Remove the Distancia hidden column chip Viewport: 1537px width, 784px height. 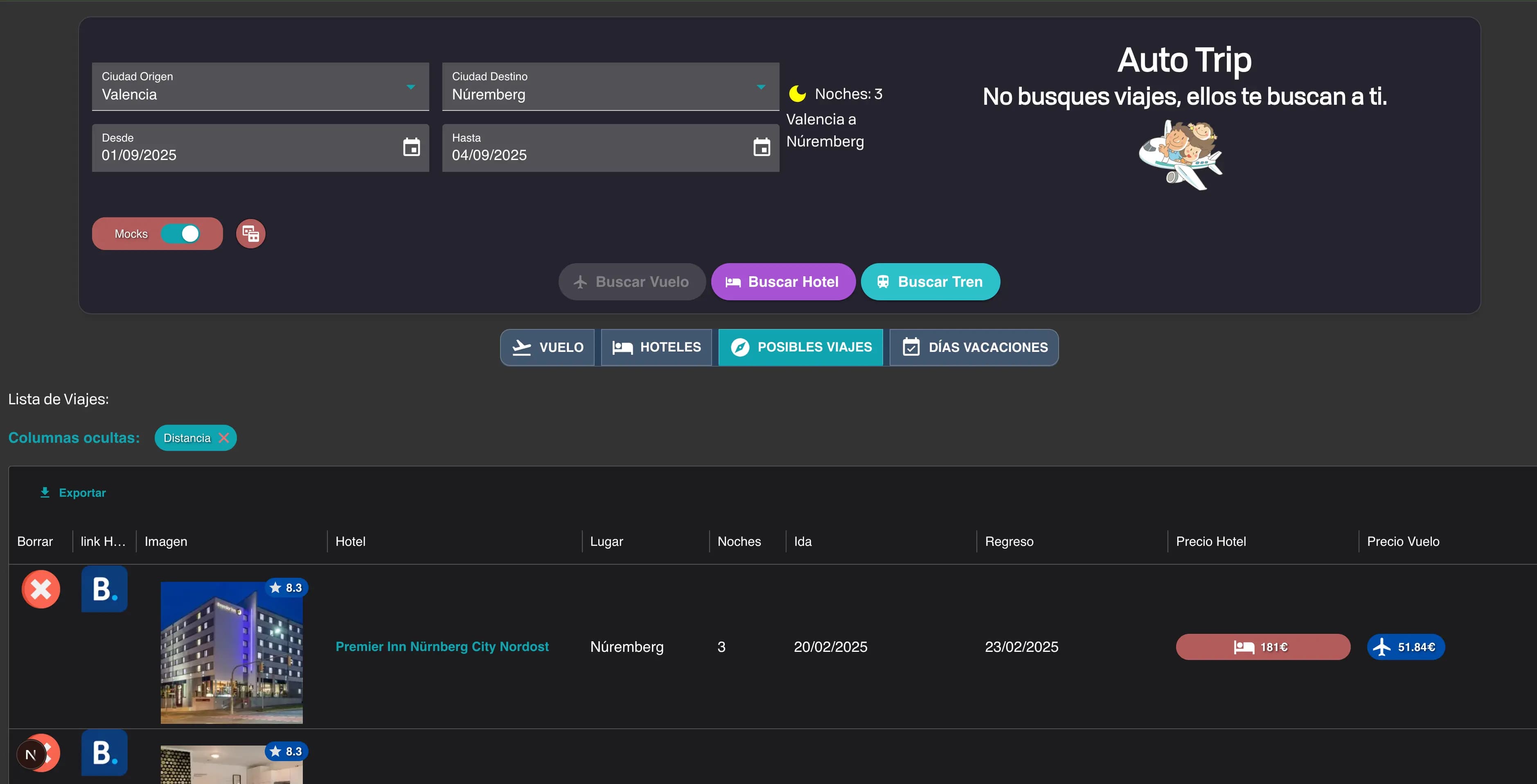click(224, 438)
